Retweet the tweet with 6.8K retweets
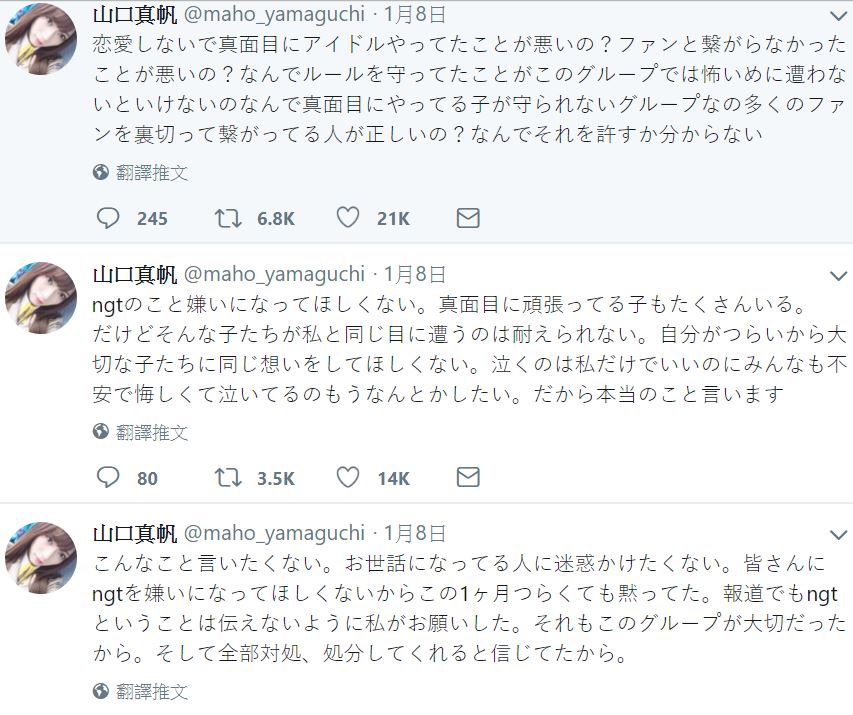 [229, 218]
